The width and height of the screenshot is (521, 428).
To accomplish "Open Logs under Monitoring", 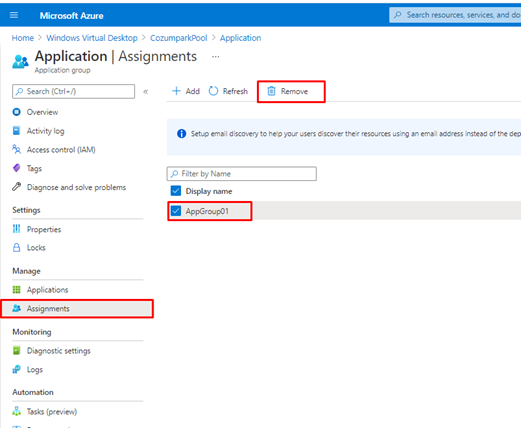I will click(x=35, y=370).
